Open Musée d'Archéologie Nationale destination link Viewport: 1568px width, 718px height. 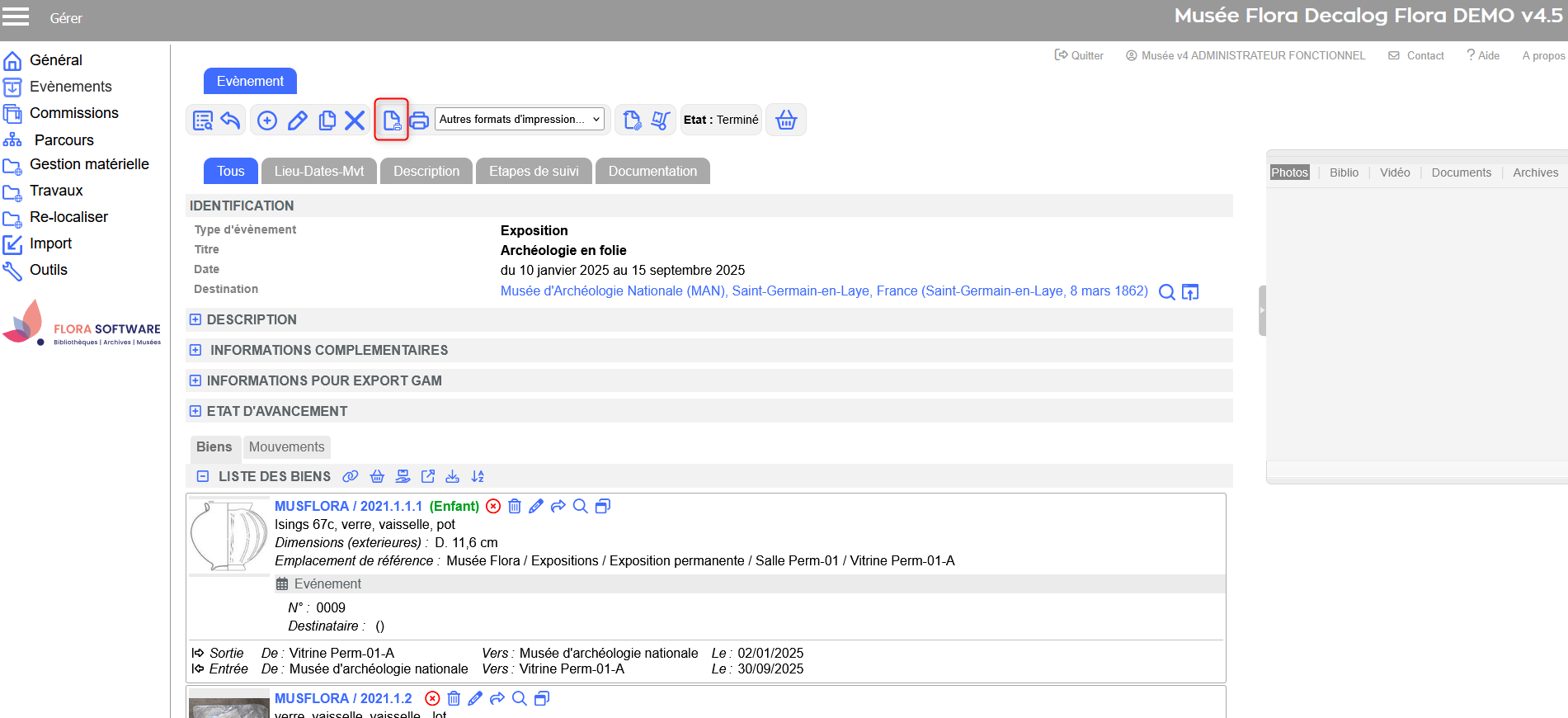pos(823,291)
